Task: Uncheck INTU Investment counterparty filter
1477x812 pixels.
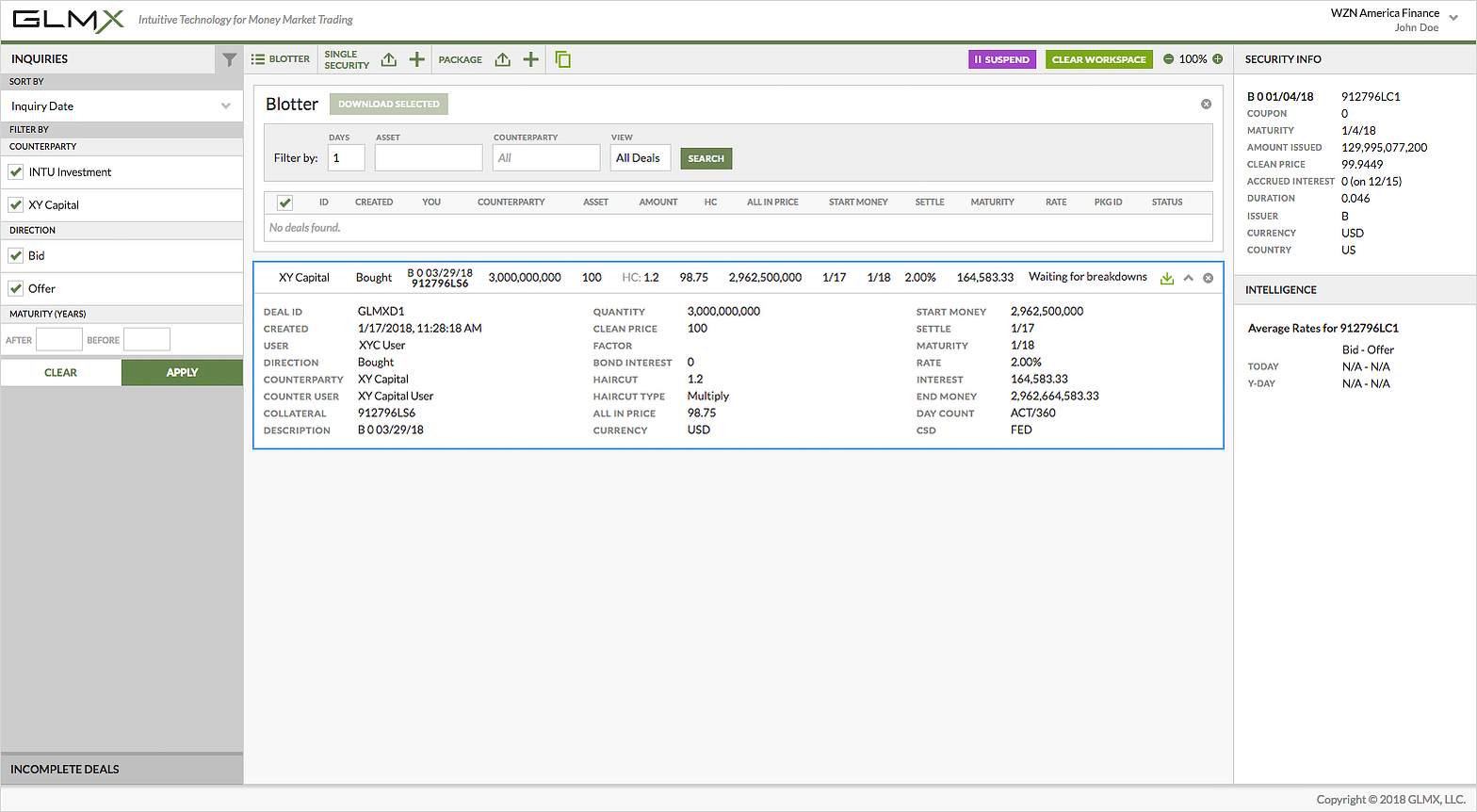Action: 16,172
